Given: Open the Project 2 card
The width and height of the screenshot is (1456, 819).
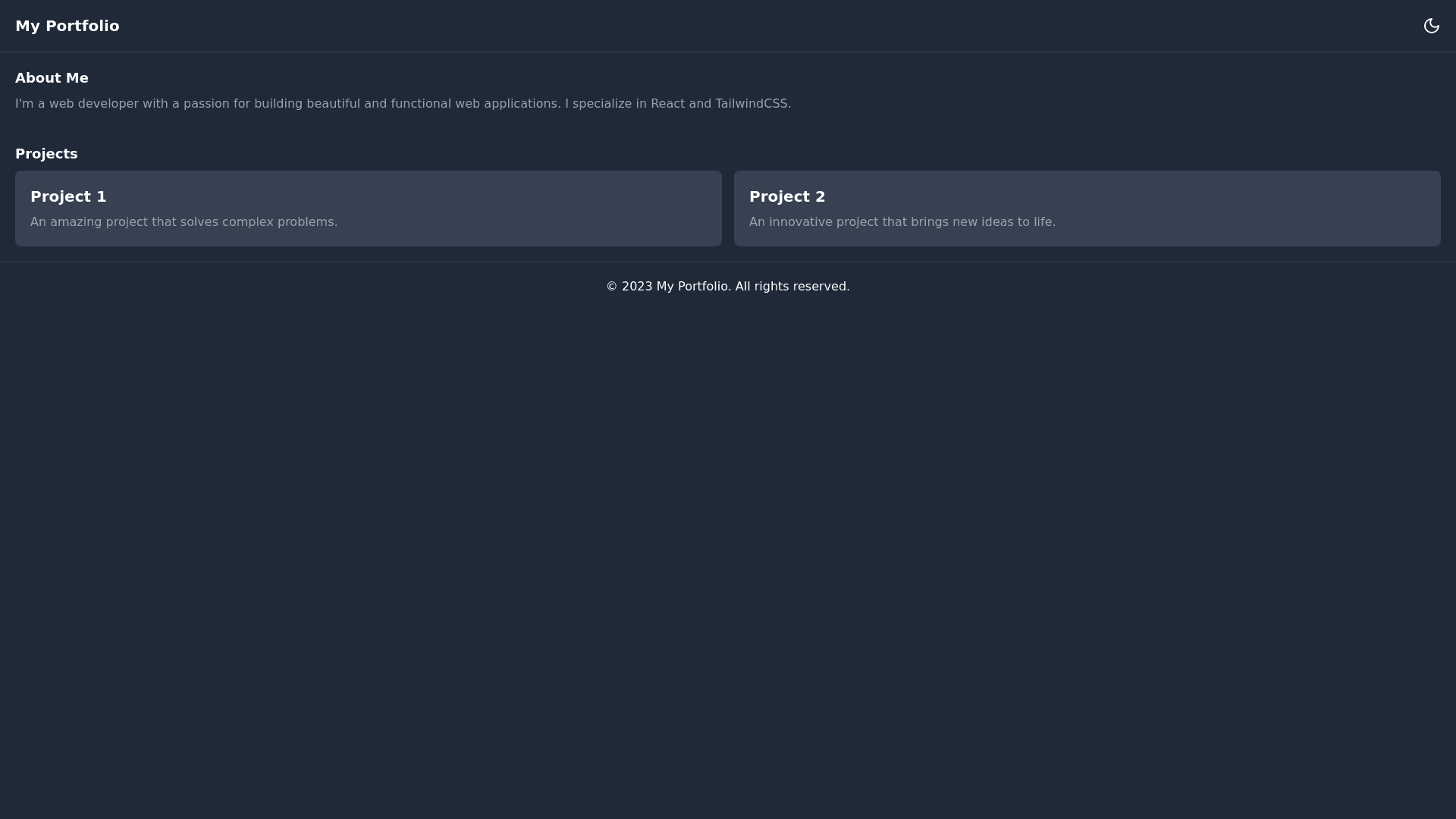Looking at the screenshot, I should click(1087, 208).
